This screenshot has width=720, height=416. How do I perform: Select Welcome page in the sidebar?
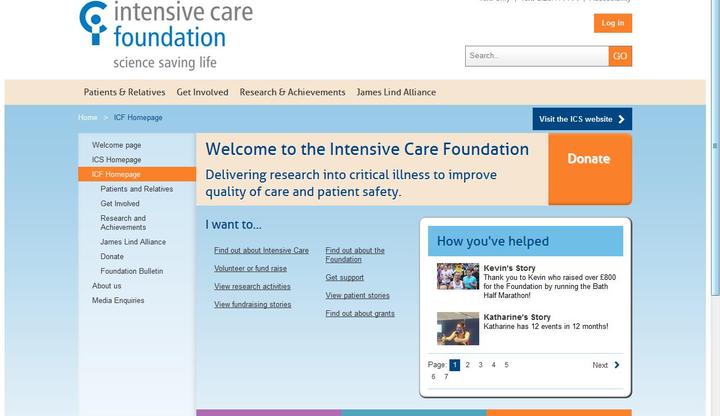pyautogui.click(x=116, y=145)
